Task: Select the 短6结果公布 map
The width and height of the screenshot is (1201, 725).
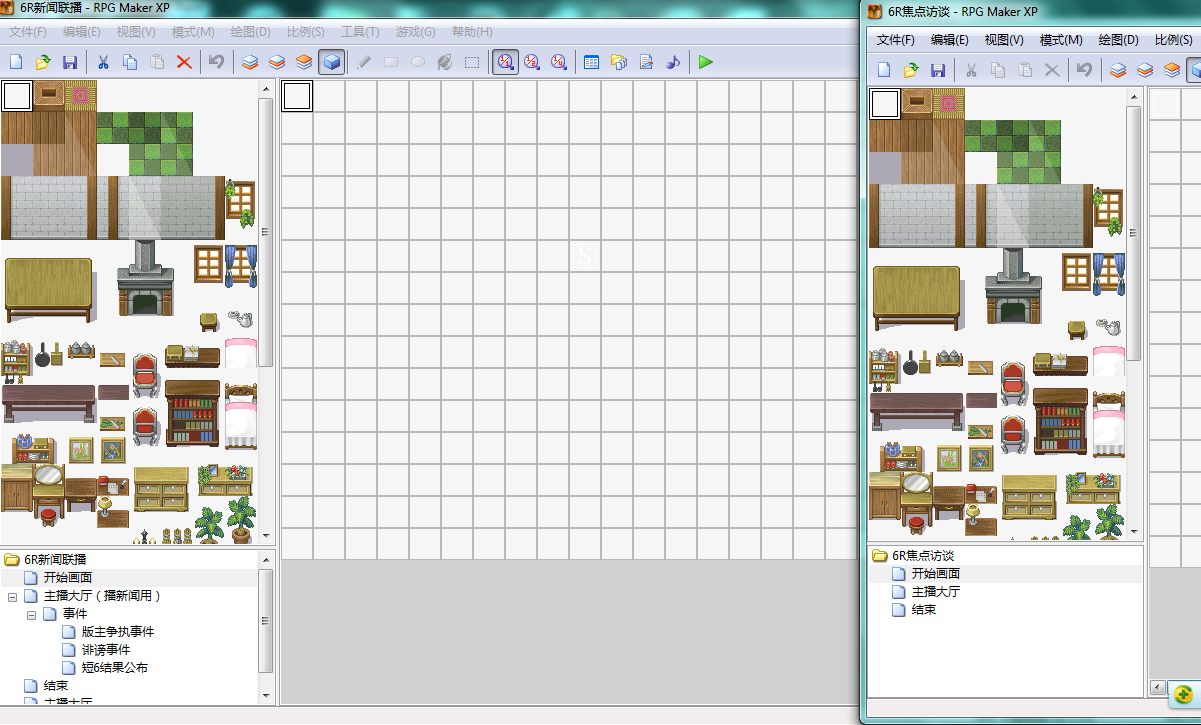Action: click(x=115, y=668)
